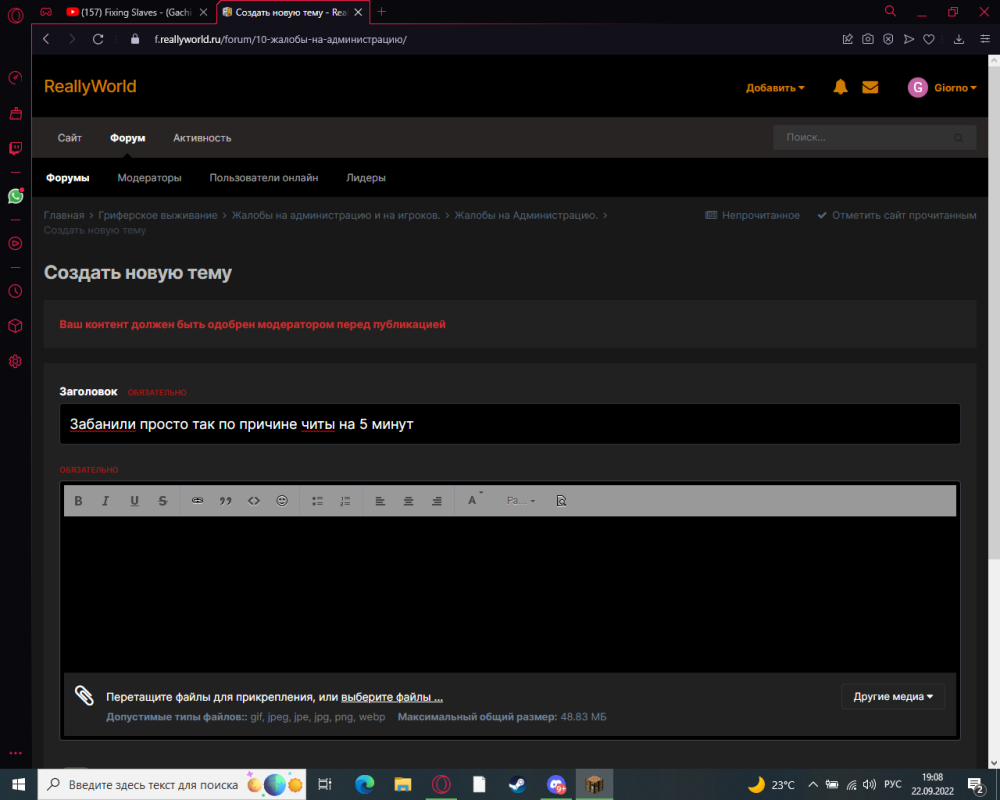
Task: Open the font size dropdown
Action: pos(520,501)
